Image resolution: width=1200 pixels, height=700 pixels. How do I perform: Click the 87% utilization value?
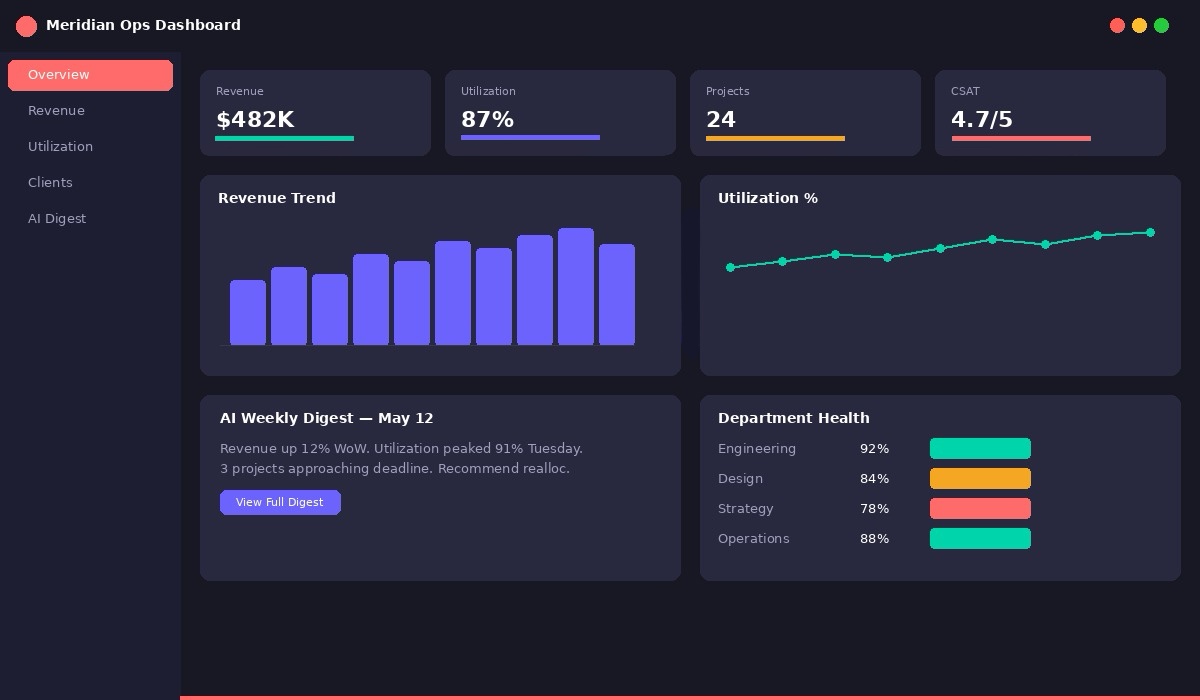tap(487, 120)
